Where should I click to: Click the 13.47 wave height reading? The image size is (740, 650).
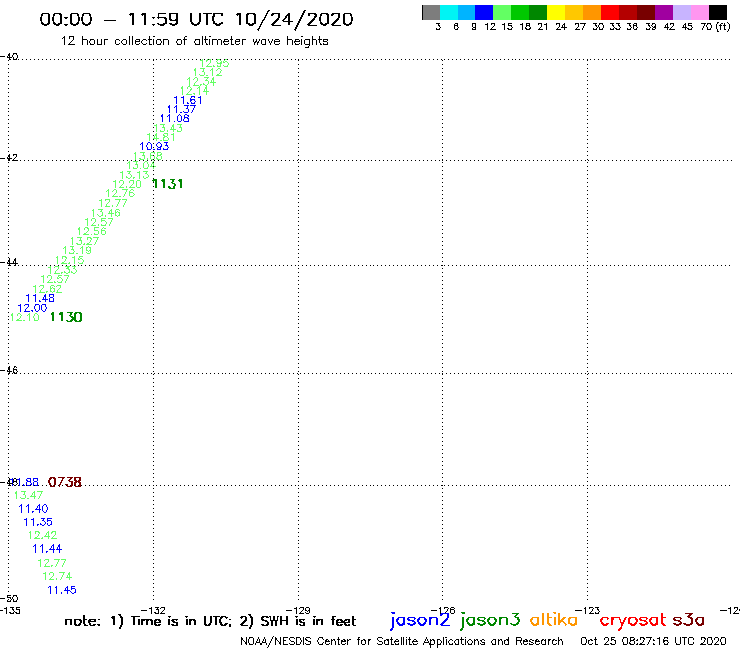coord(28,495)
